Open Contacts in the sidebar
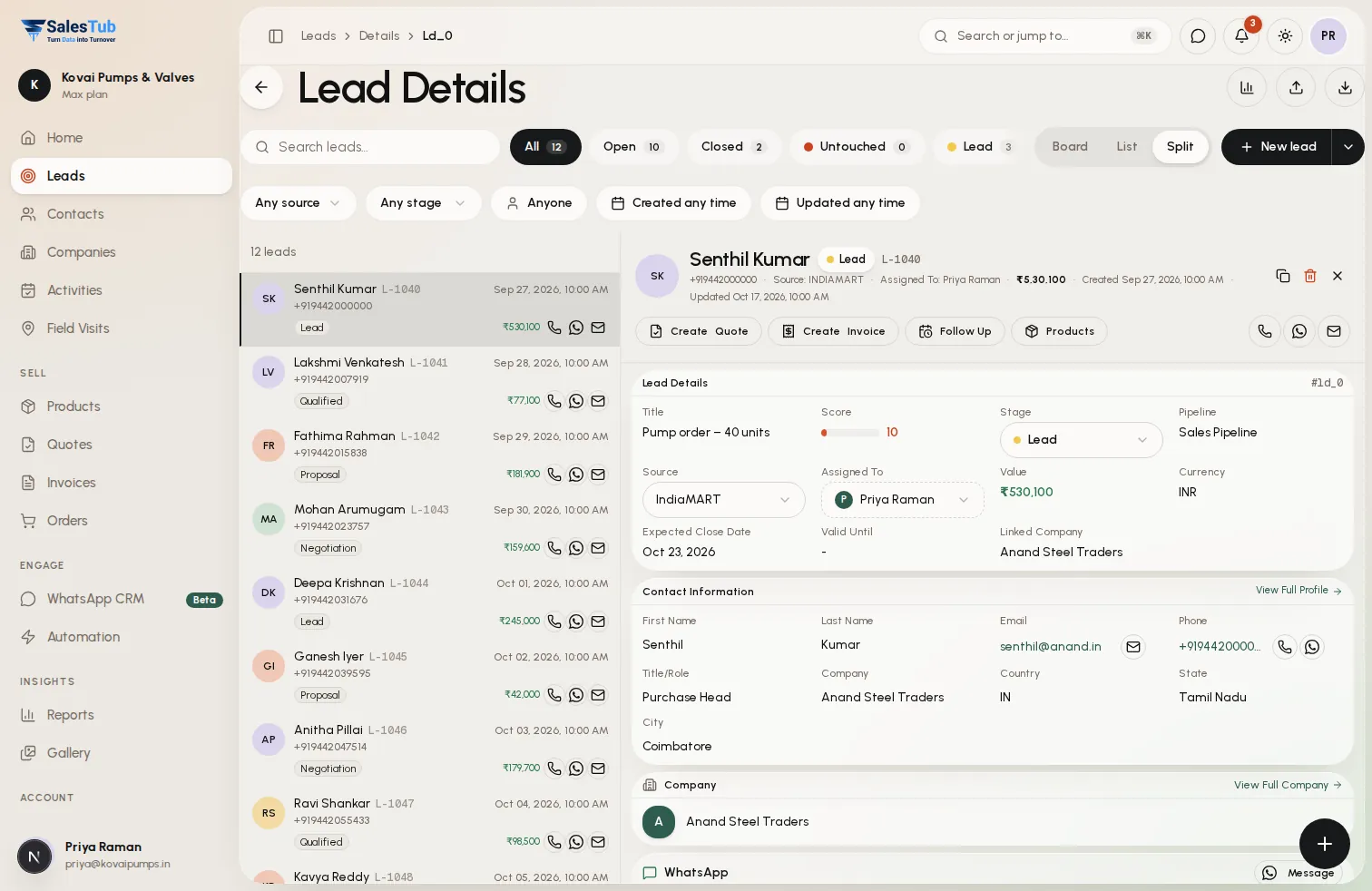 (122, 214)
